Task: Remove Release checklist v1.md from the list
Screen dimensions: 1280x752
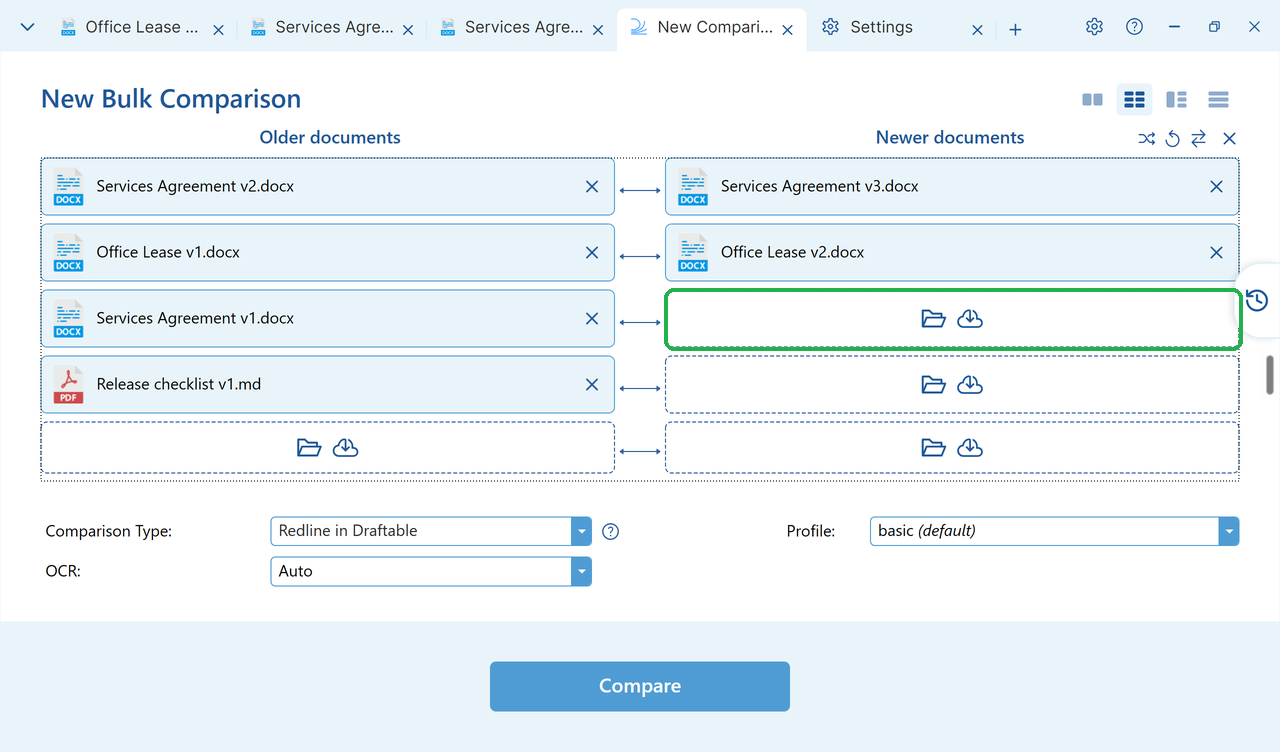Action: [x=592, y=385]
